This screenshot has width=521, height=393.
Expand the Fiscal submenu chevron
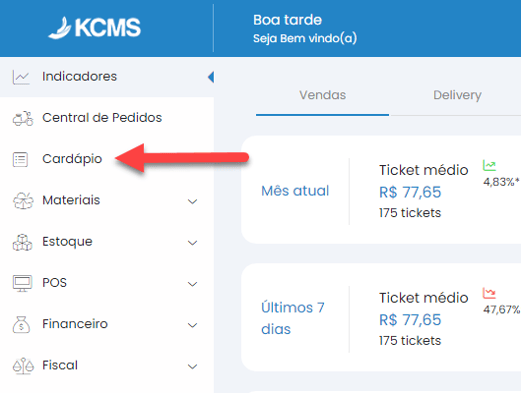pyautogui.click(x=192, y=366)
